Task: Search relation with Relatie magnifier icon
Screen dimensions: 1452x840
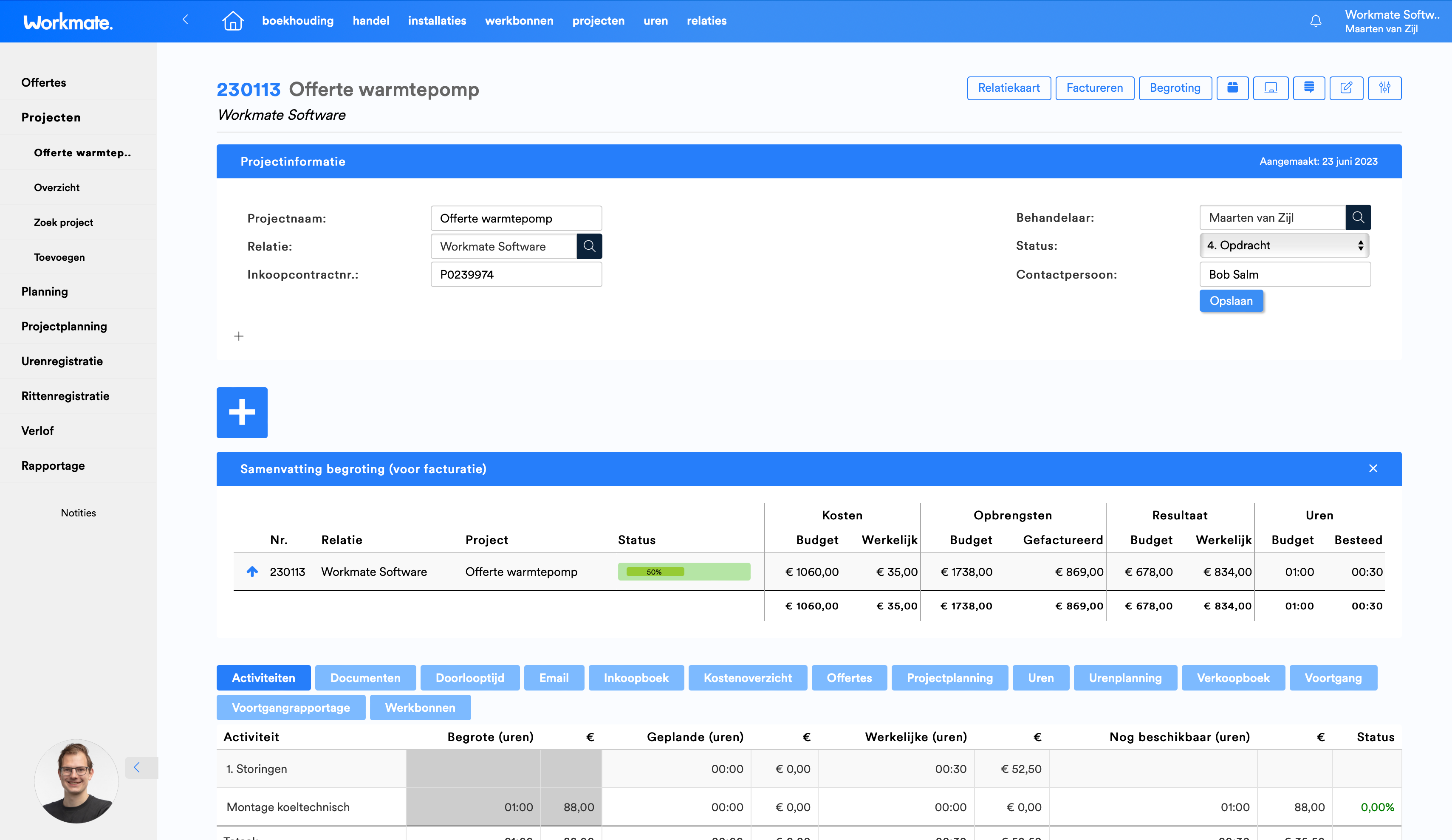Action: [x=589, y=246]
